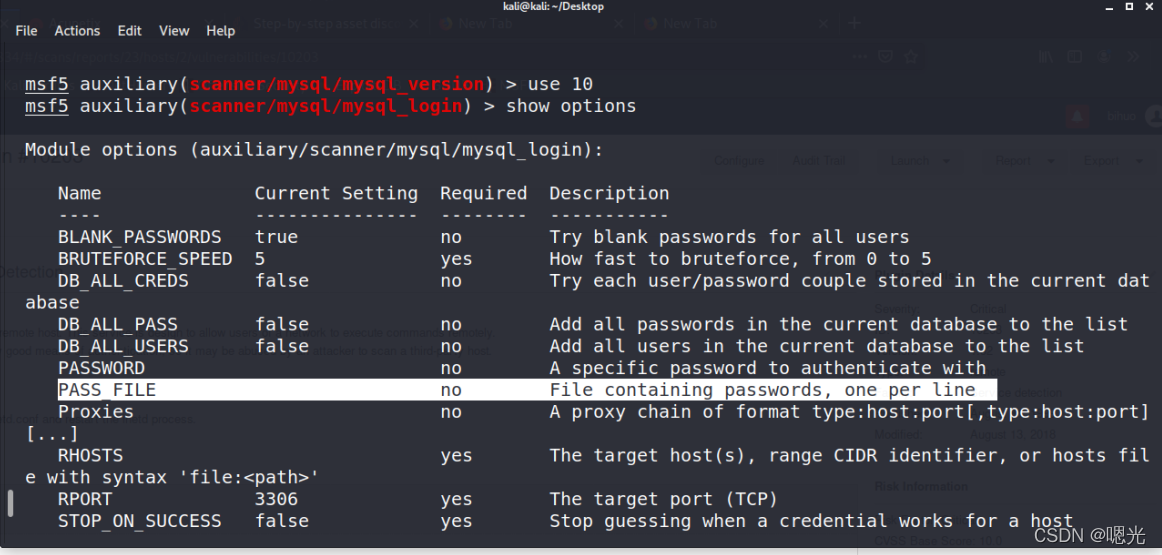Open the View menu

174,30
